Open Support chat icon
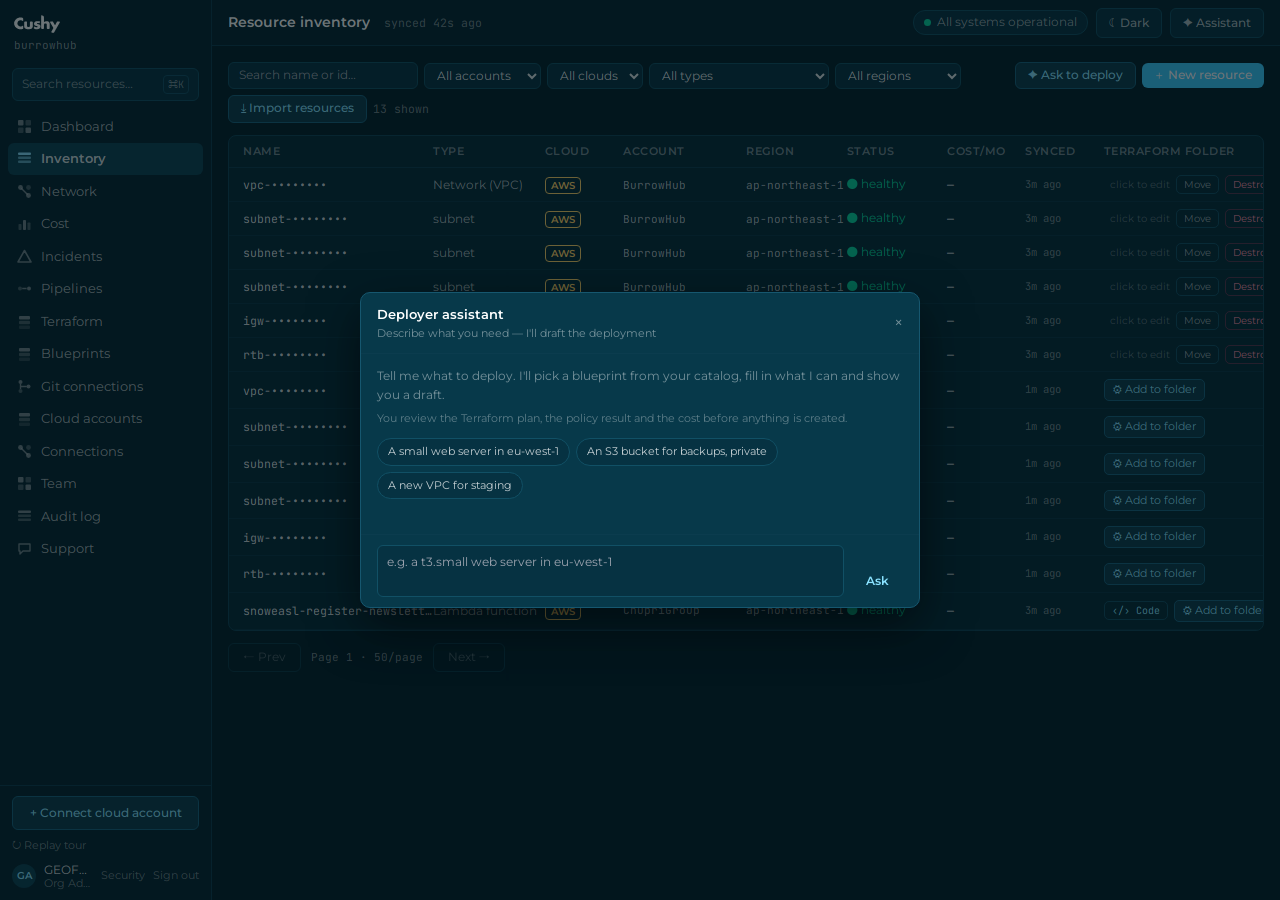1280x900 pixels. tap(24, 549)
